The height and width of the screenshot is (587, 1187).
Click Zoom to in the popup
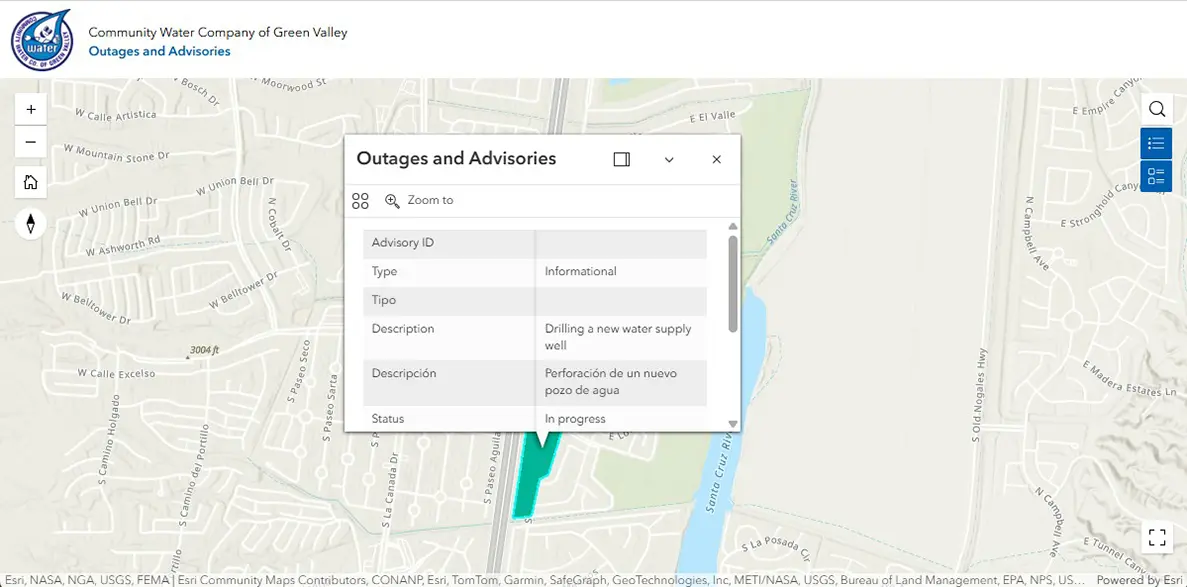419,201
